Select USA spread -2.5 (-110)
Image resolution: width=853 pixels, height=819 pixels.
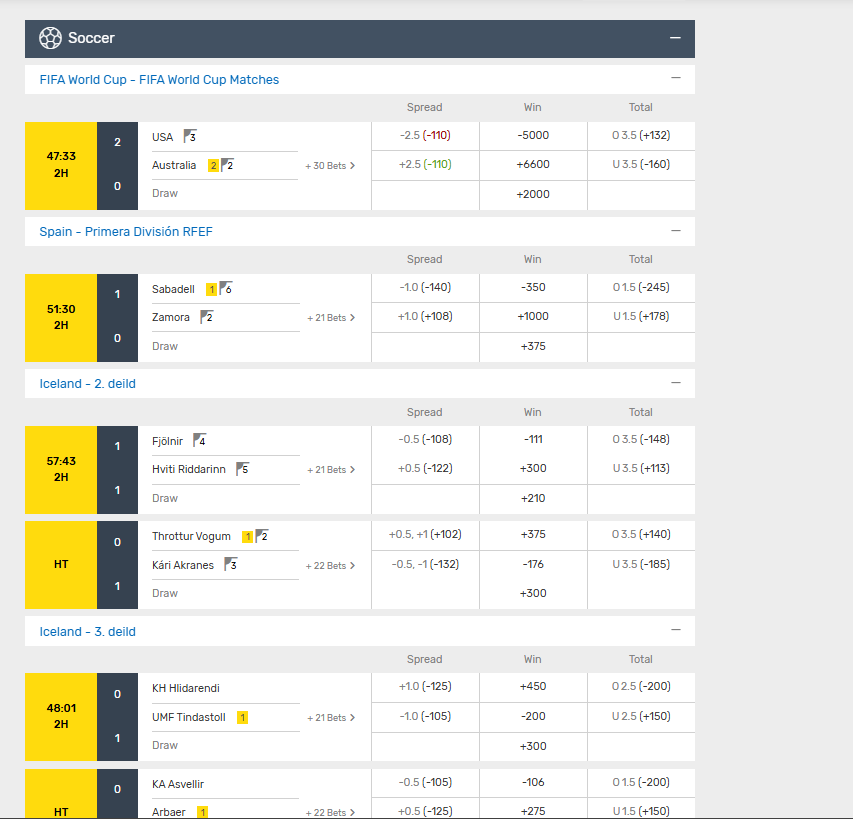coord(425,135)
